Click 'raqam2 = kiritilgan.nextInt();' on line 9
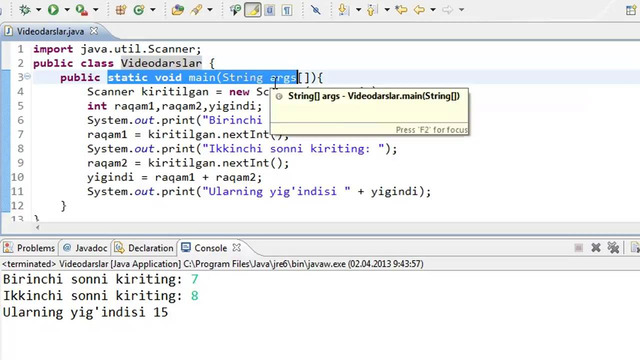Image resolution: width=640 pixels, height=360 pixels. [x=188, y=163]
